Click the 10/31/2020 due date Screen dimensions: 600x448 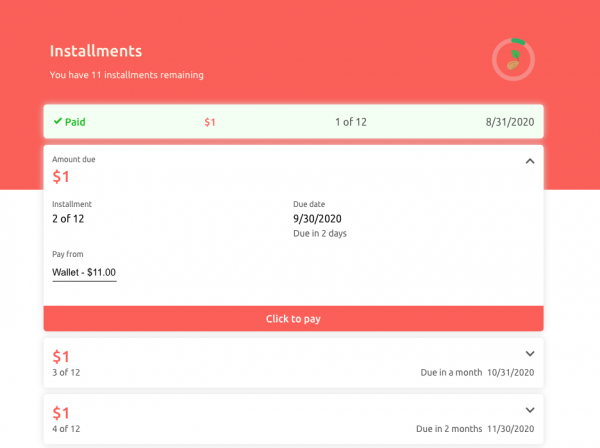(x=510, y=373)
